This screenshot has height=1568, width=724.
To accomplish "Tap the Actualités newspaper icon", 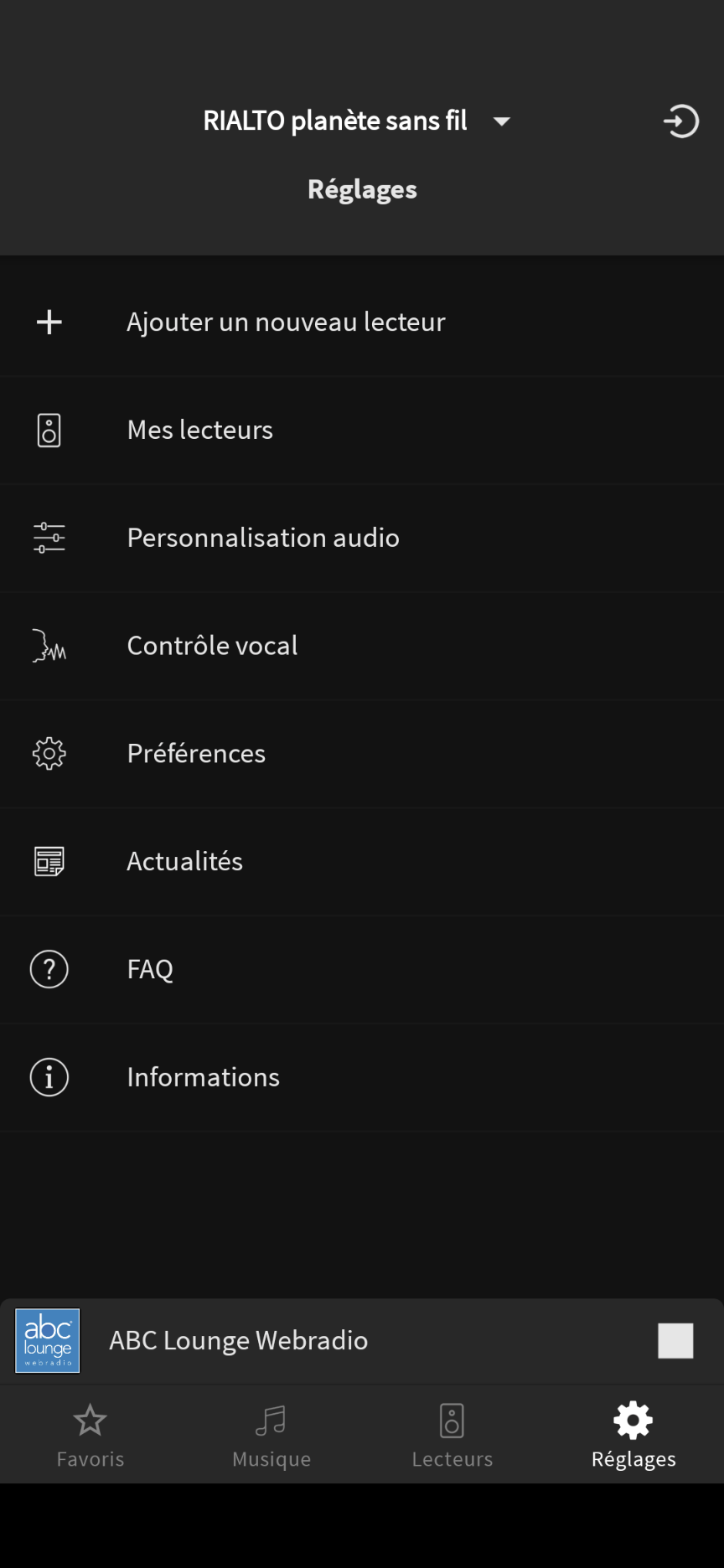I will click(49, 861).
